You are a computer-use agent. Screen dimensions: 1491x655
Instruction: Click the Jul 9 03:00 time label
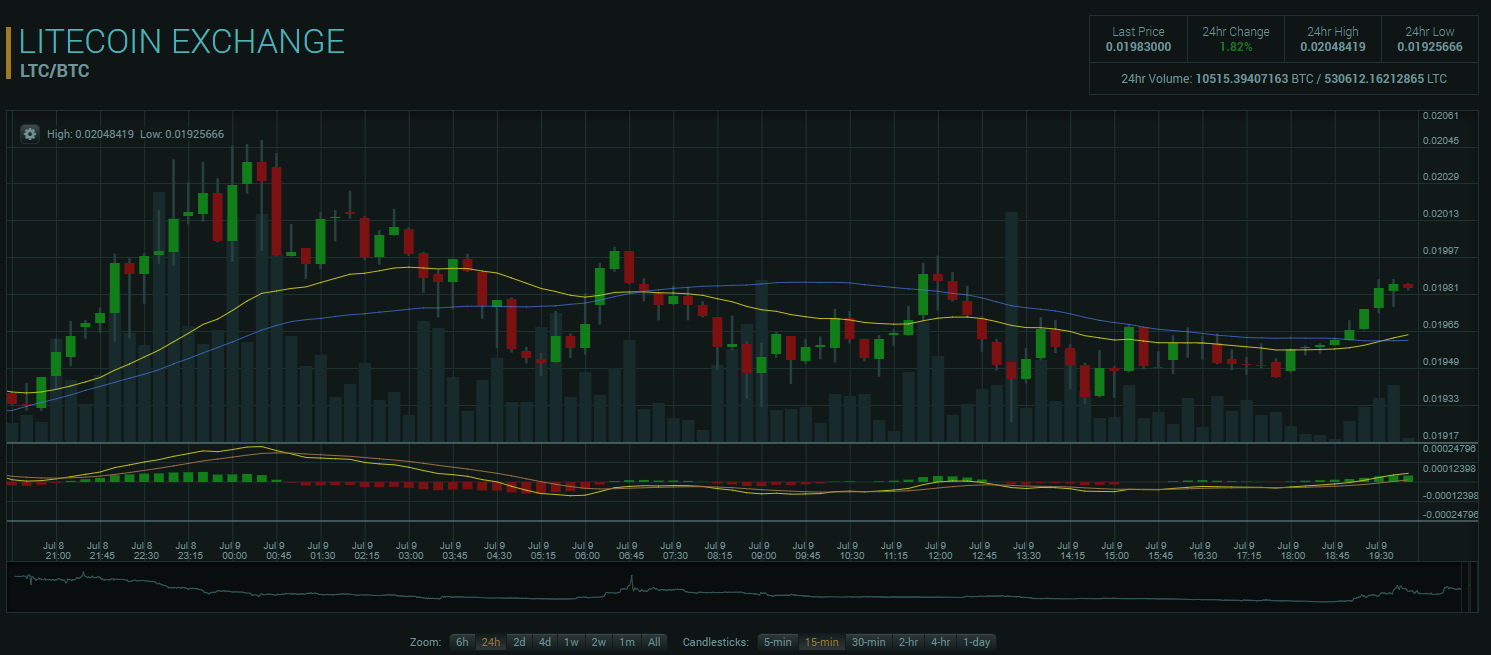tap(410, 550)
